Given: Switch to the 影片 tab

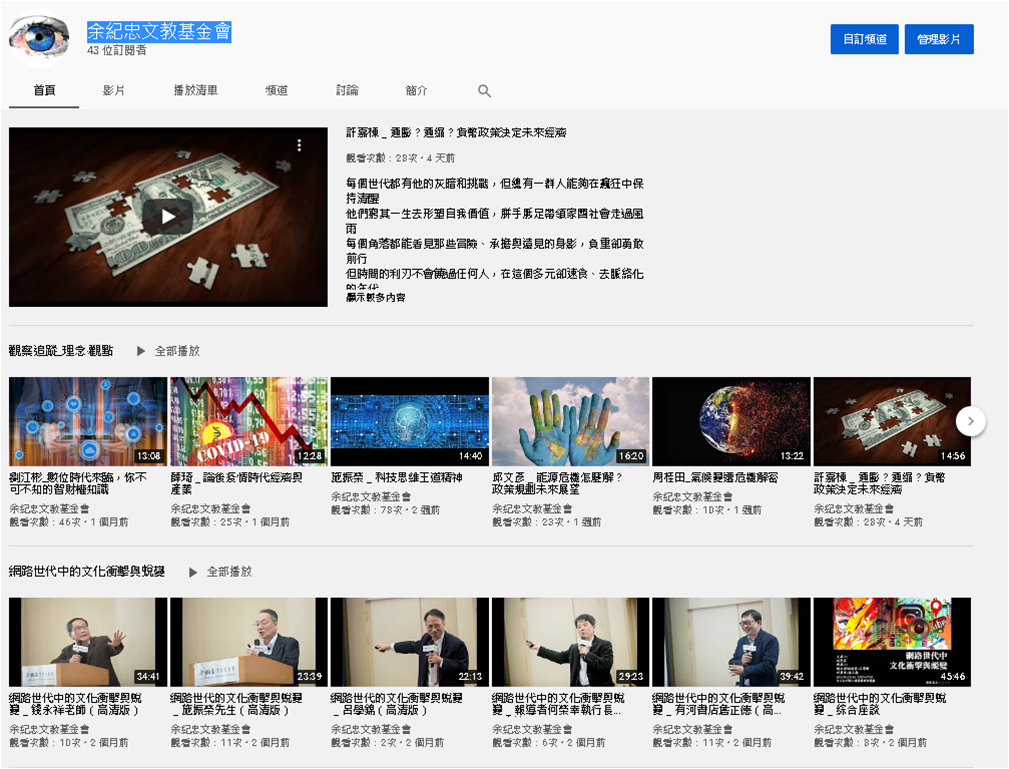Looking at the screenshot, I should pos(114,90).
